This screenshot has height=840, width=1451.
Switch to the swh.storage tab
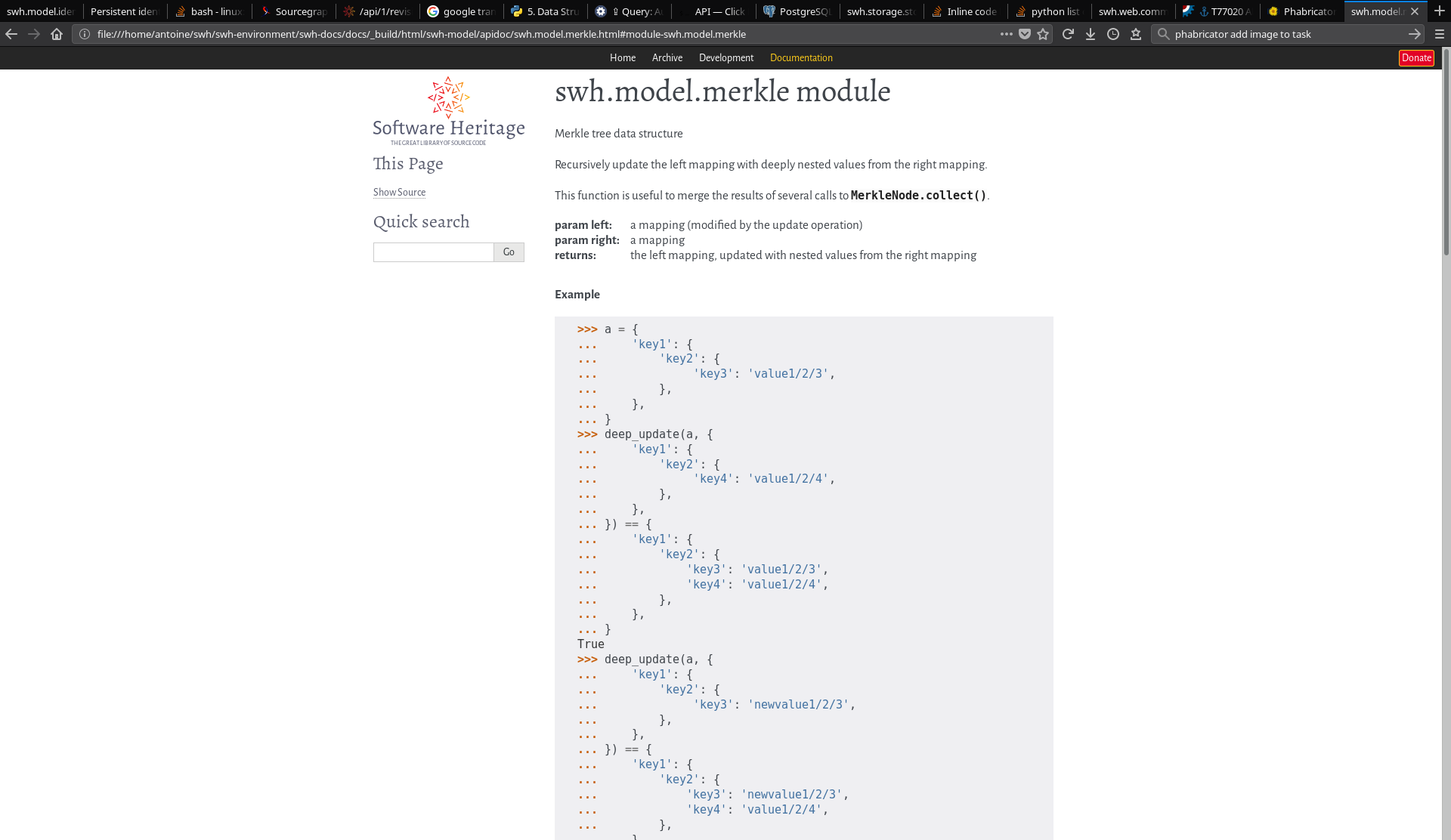(x=881, y=11)
